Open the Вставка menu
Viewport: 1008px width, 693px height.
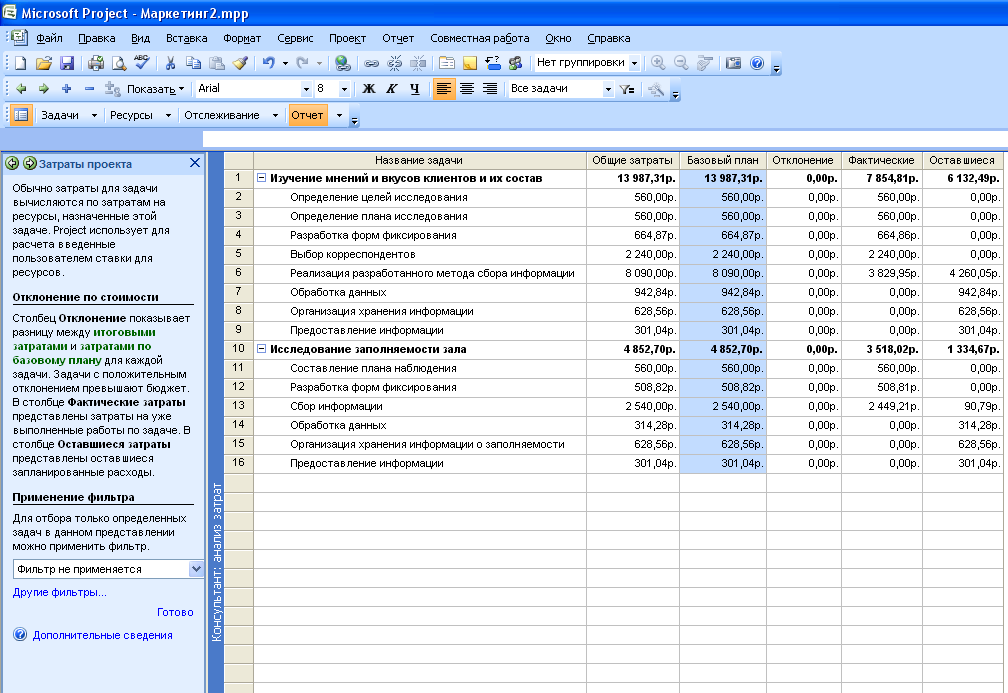coord(186,39)
